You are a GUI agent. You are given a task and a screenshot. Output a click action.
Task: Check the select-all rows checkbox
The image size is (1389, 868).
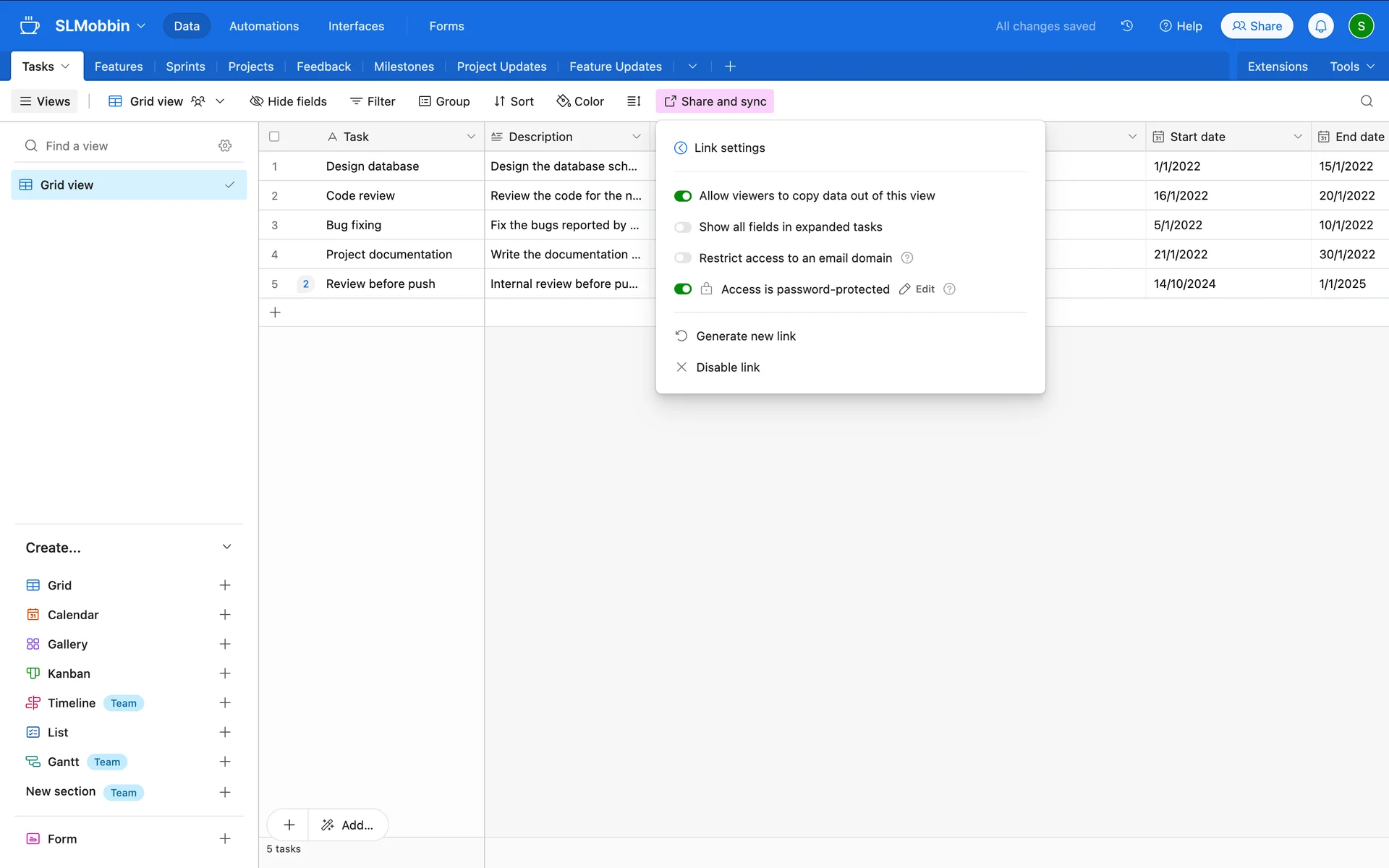(274, 137)
